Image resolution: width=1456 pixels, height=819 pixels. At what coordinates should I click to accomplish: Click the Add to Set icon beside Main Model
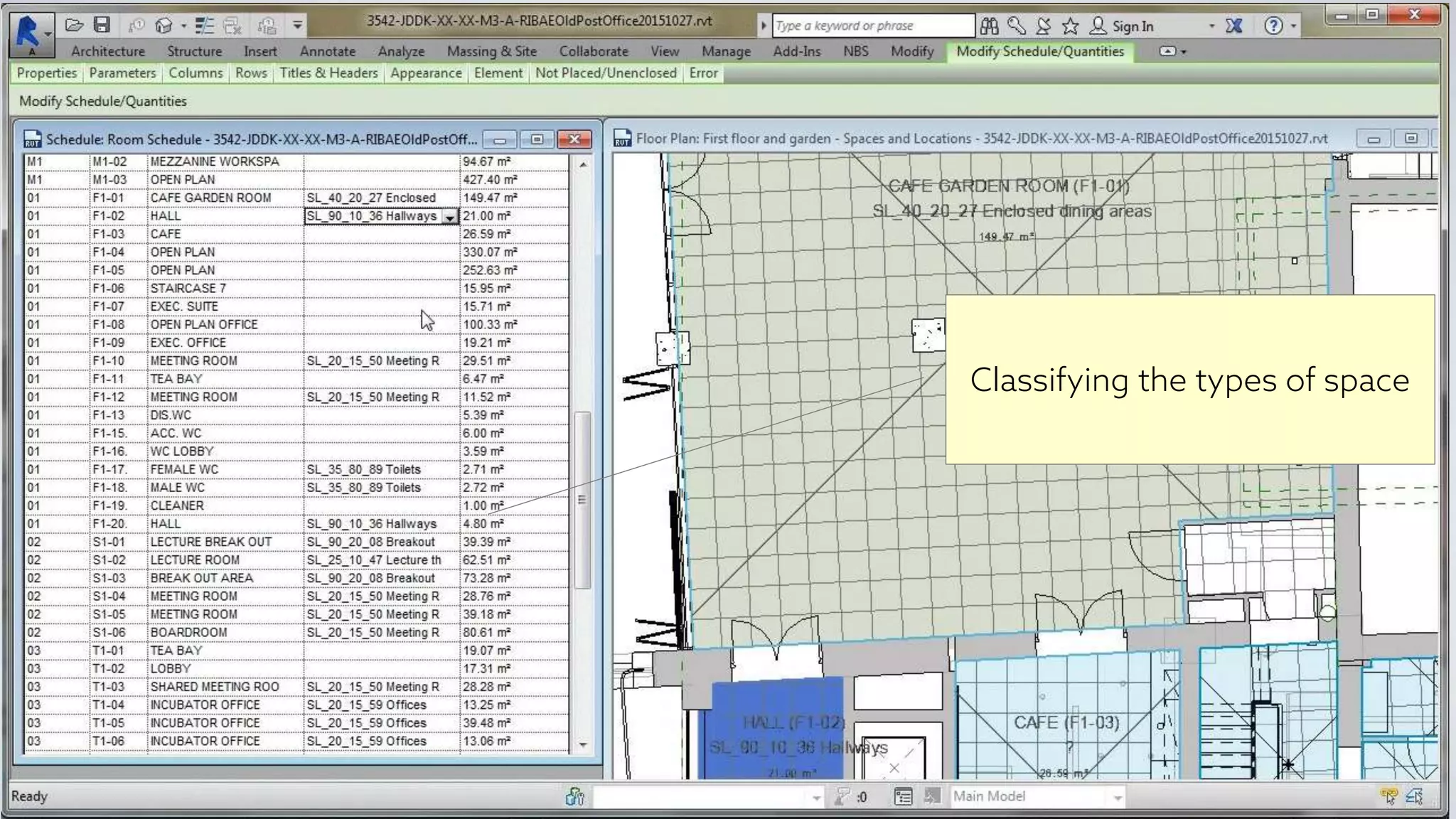pyautogui.click(x=931, y=797)
